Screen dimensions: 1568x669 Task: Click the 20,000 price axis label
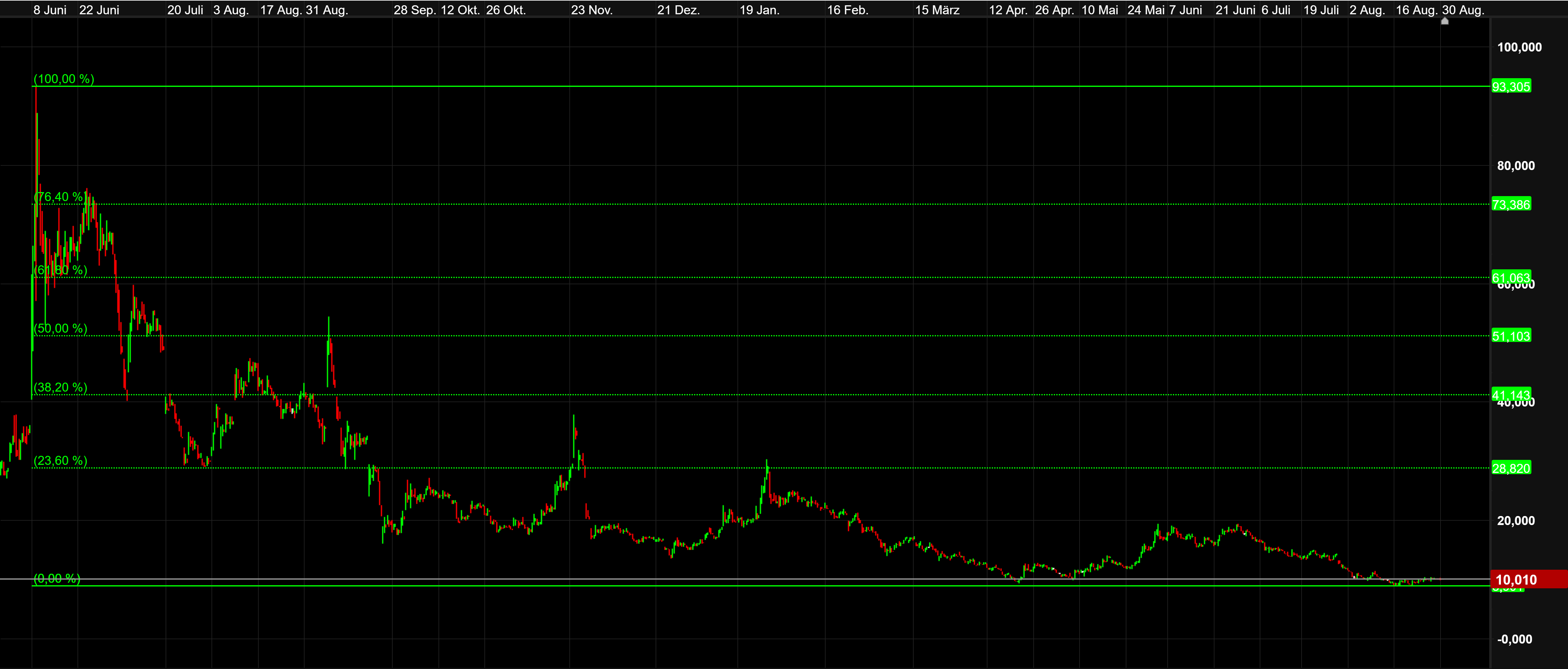pyautogui.click(x=1516, y=521)
